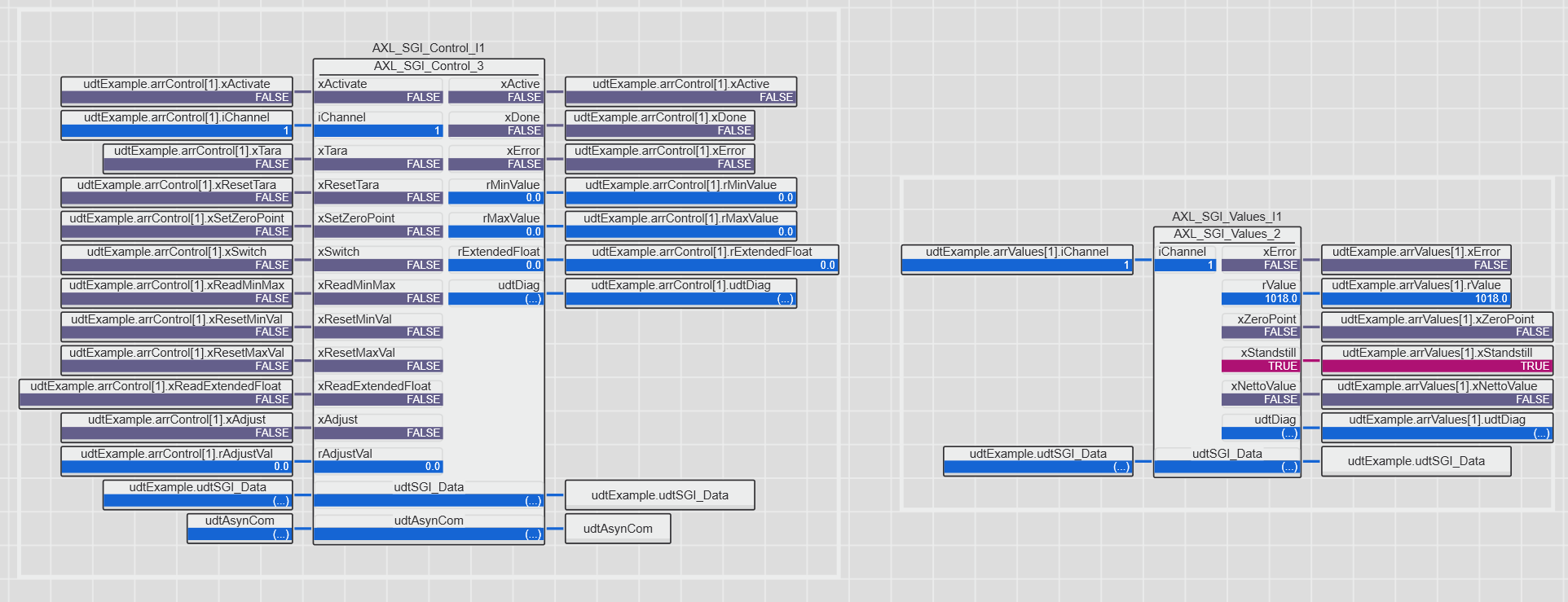The image size is (1568, 602).
Task: Select output variable udtExample.arrControl[1].rExtendedFloat
Action: [x=702, y=259]
